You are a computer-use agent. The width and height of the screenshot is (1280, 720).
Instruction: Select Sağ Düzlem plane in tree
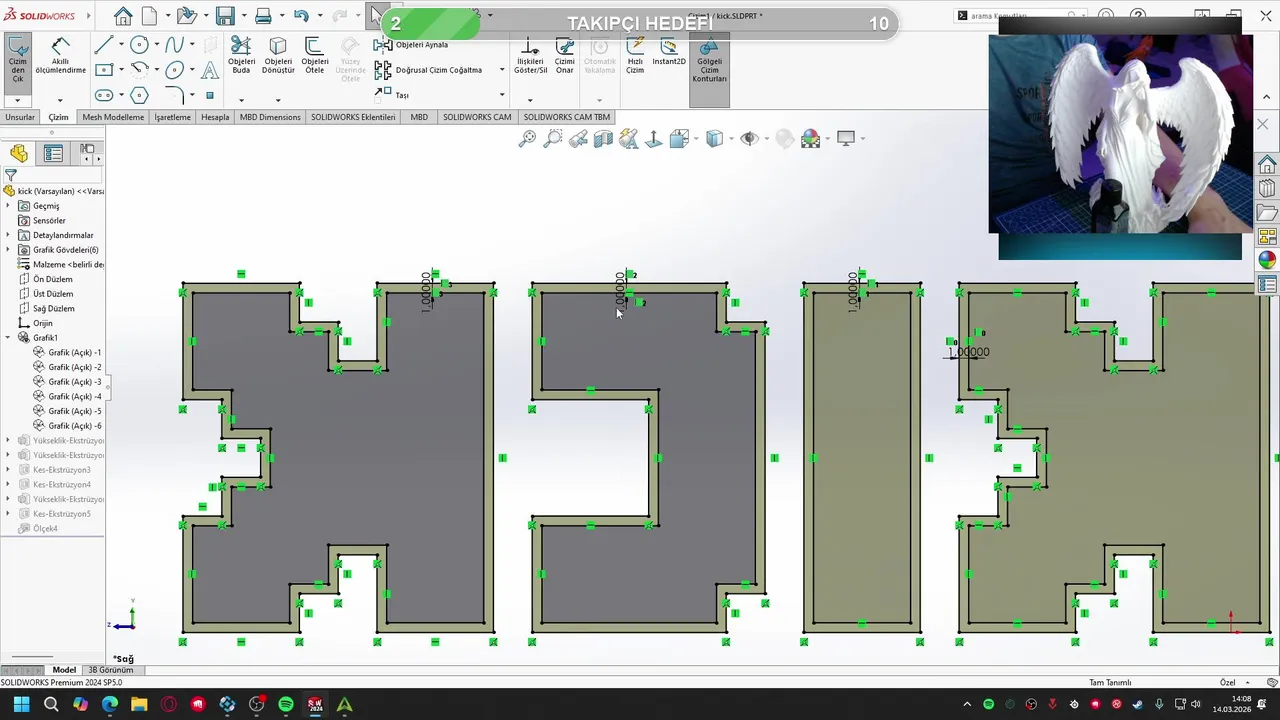54,308
